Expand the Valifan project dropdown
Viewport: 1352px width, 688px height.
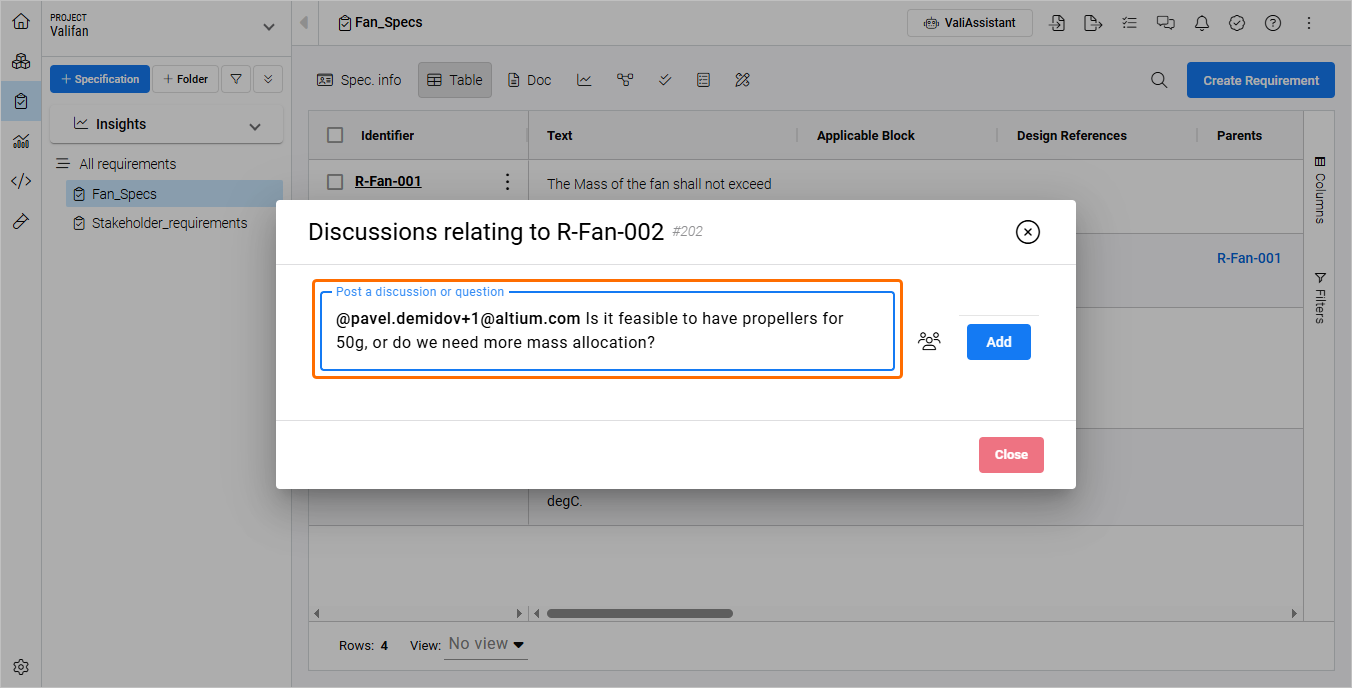tap(267, 27)
